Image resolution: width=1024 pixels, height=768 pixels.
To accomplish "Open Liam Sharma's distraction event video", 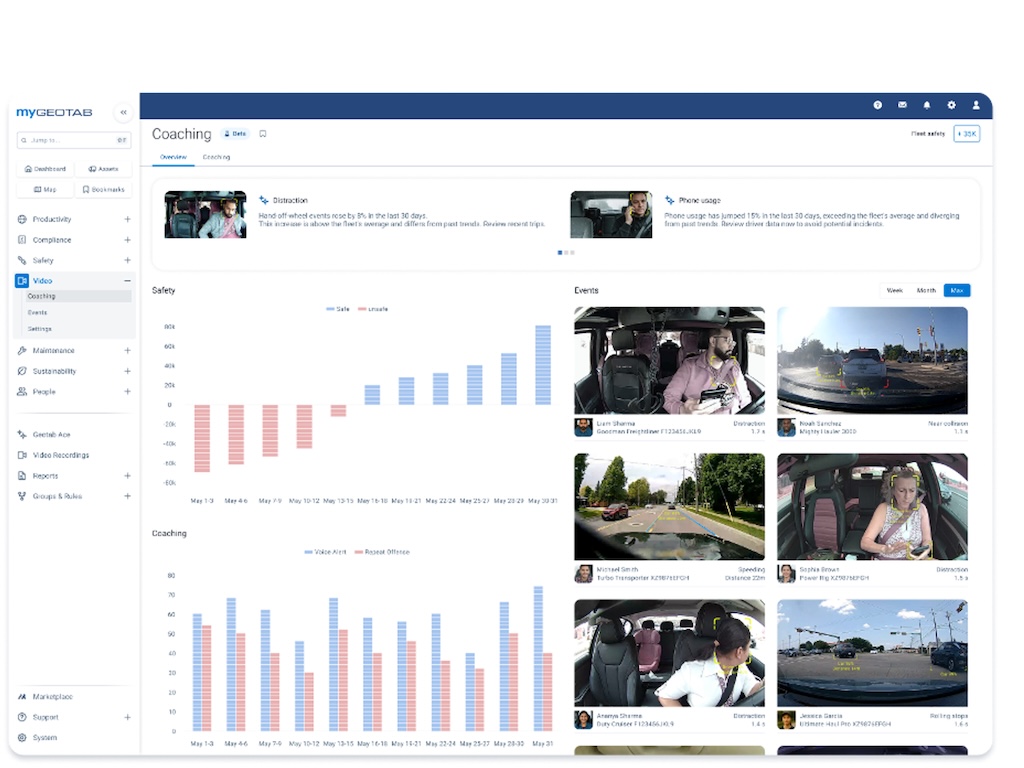I will [669, 360].
